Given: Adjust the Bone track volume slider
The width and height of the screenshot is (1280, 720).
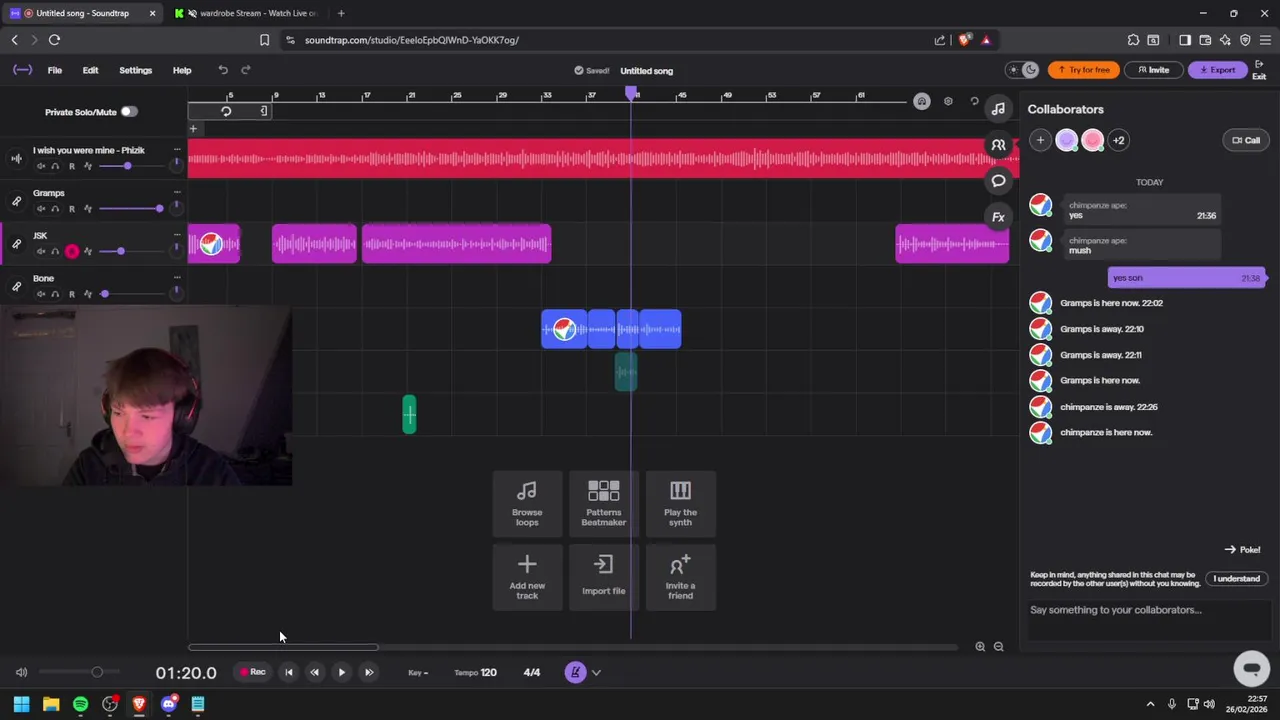Looking at the screenshot, I should tap(131, 294).
